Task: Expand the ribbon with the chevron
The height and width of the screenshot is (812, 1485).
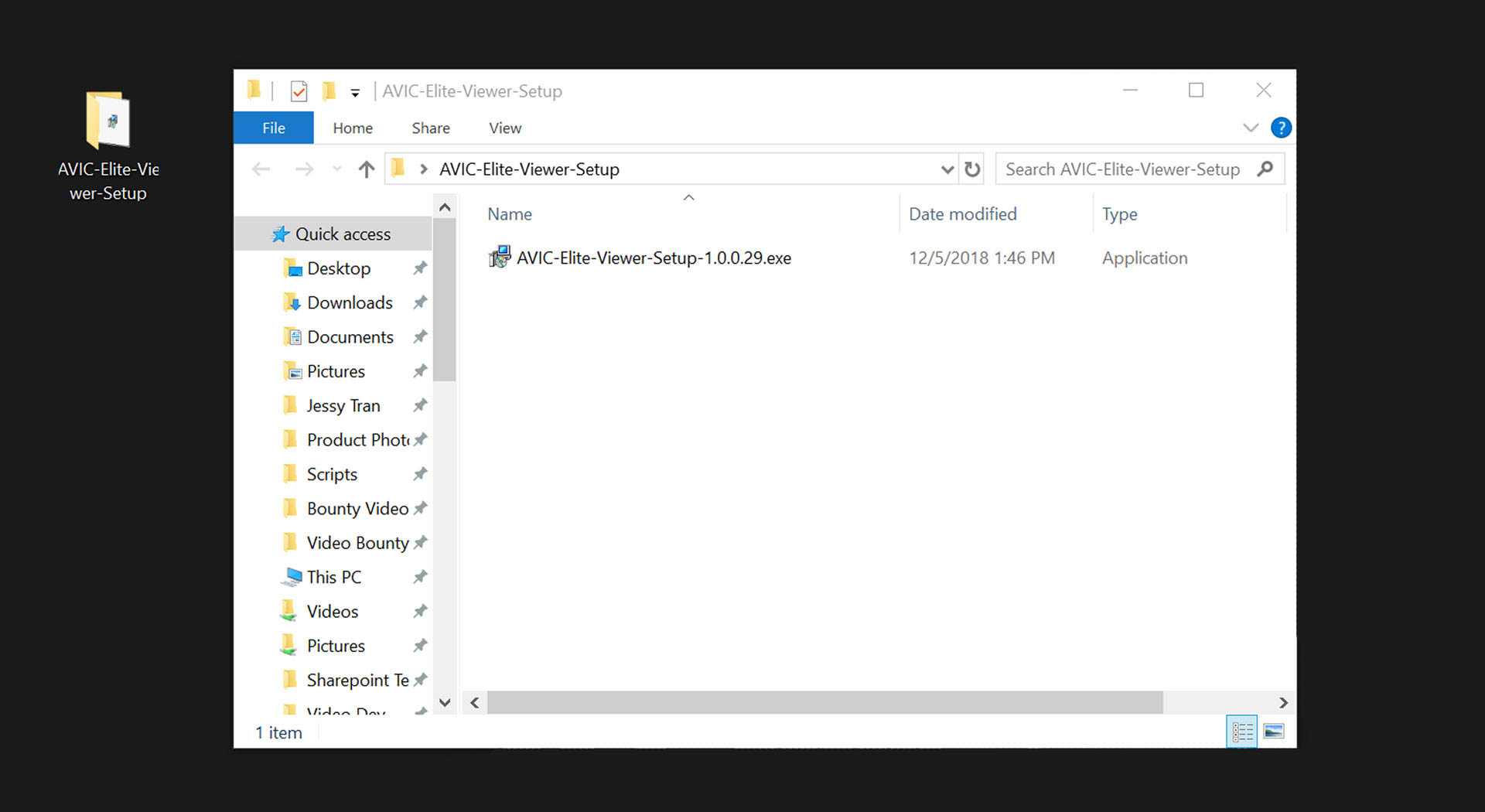Action: click(x=1251, y=128)
